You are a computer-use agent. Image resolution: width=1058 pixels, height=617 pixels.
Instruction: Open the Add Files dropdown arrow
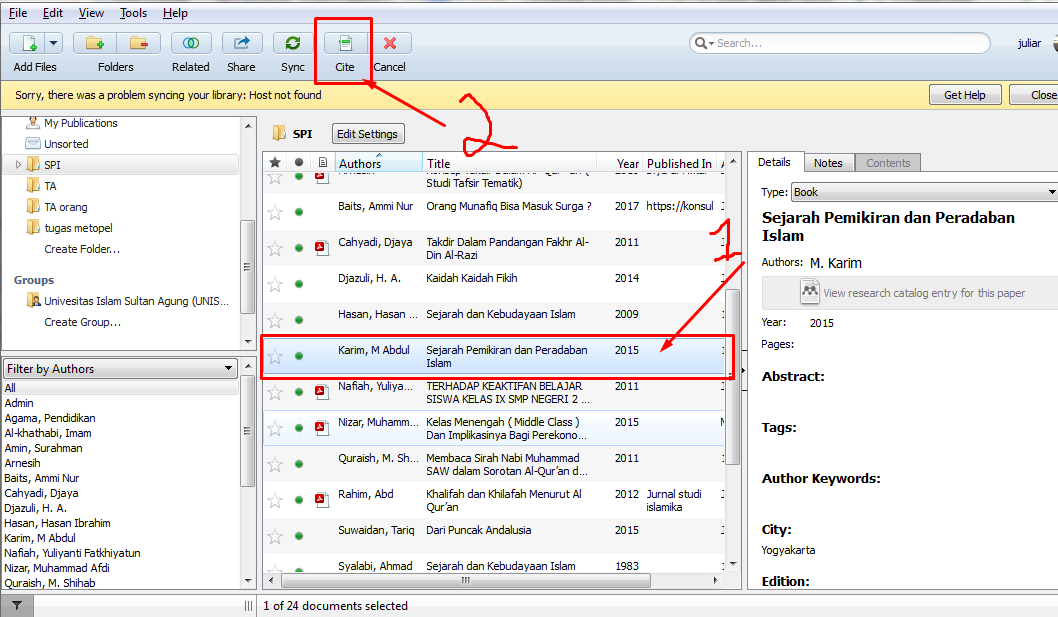click(54, 43)
